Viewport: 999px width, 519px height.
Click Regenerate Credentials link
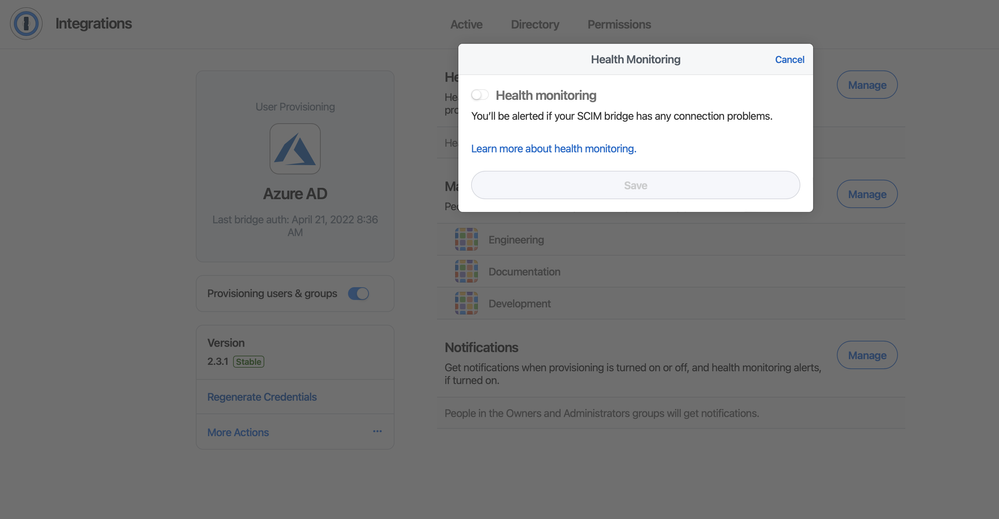tap(262, 397)
